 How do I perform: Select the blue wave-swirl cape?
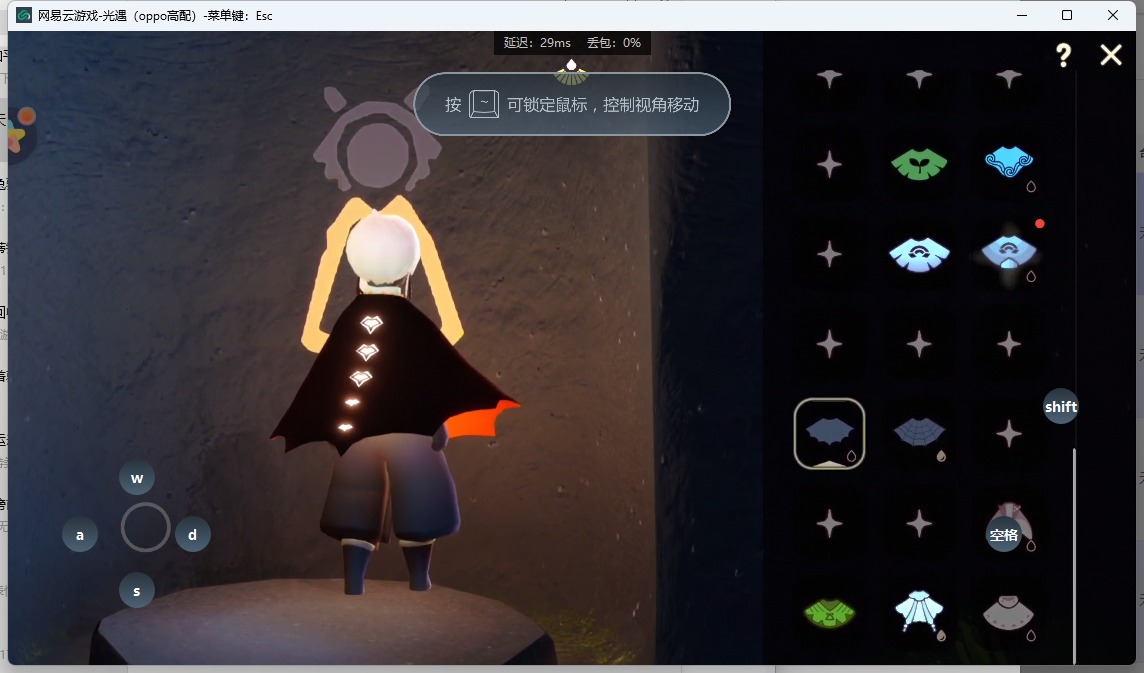(x=1009, y=163)
